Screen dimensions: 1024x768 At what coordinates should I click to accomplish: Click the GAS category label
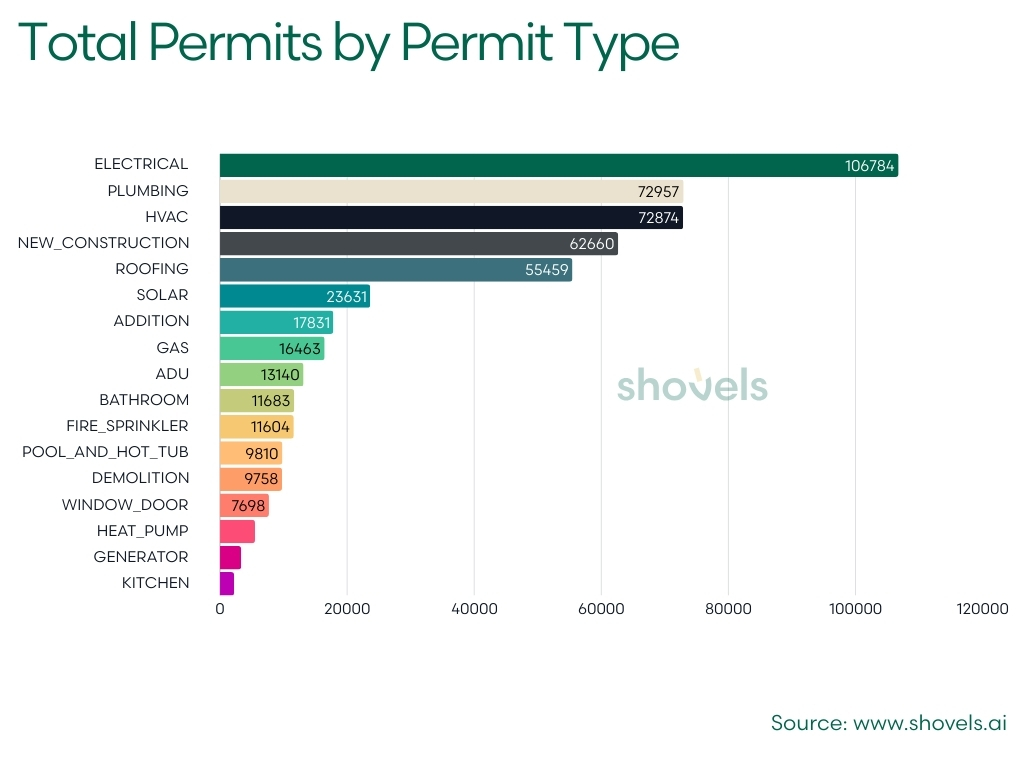pyautogui.click(x=172, y=348)
